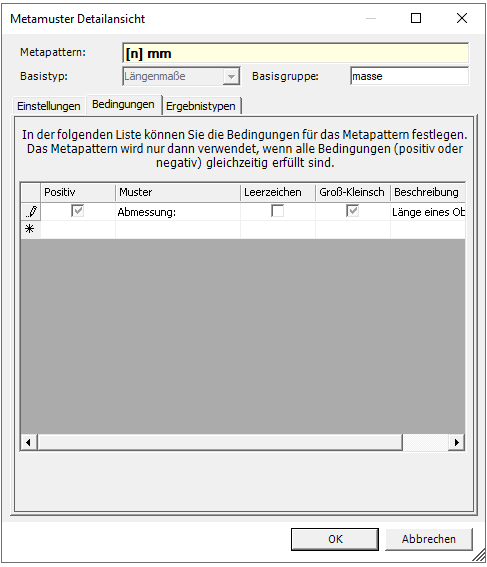The height and width of the screenshot is (567, 487).
Task: Click the scroll right arrow
Action: pos(456,442)
